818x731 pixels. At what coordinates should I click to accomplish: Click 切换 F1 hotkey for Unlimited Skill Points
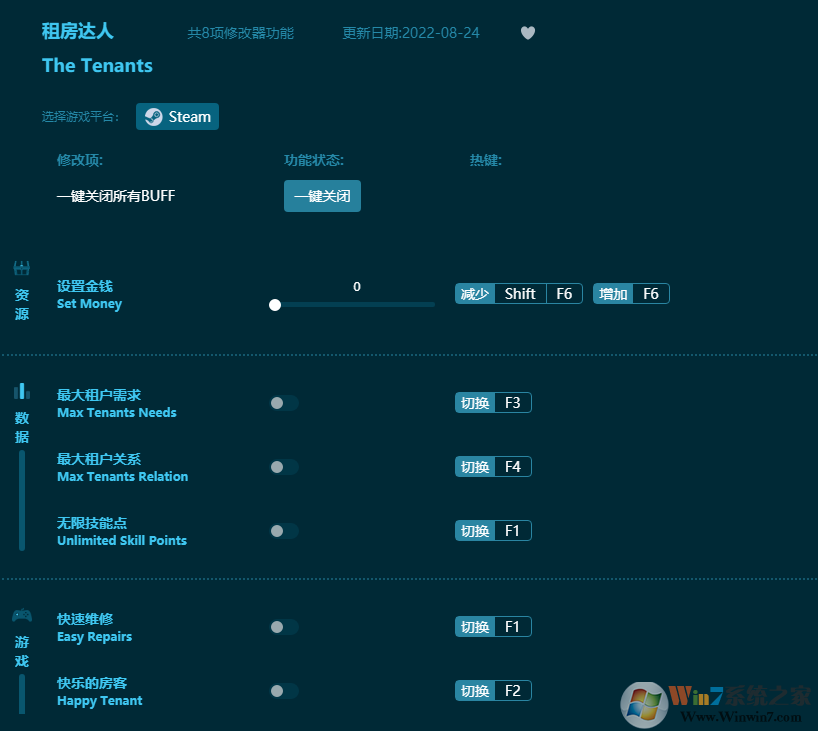coord(493,531)
